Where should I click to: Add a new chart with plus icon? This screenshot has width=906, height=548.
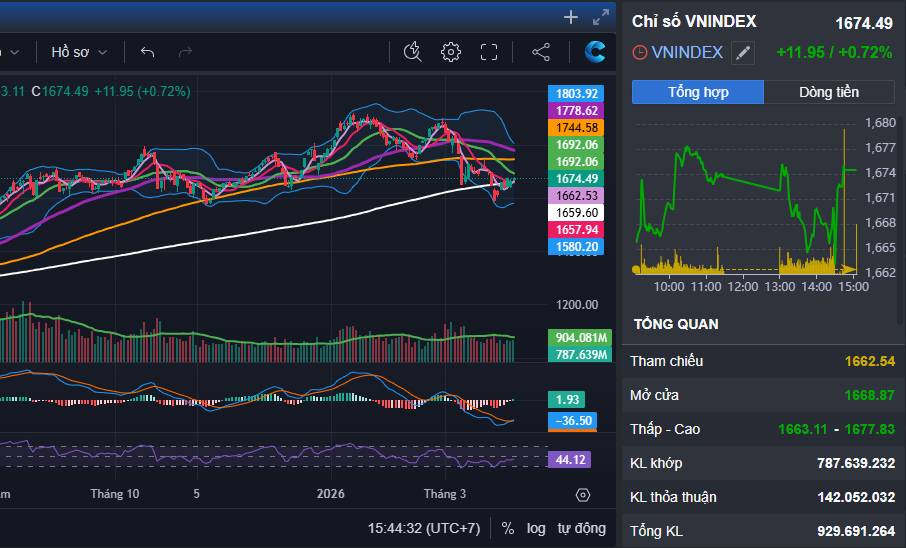pyautogui.click(x=570, y=17)
